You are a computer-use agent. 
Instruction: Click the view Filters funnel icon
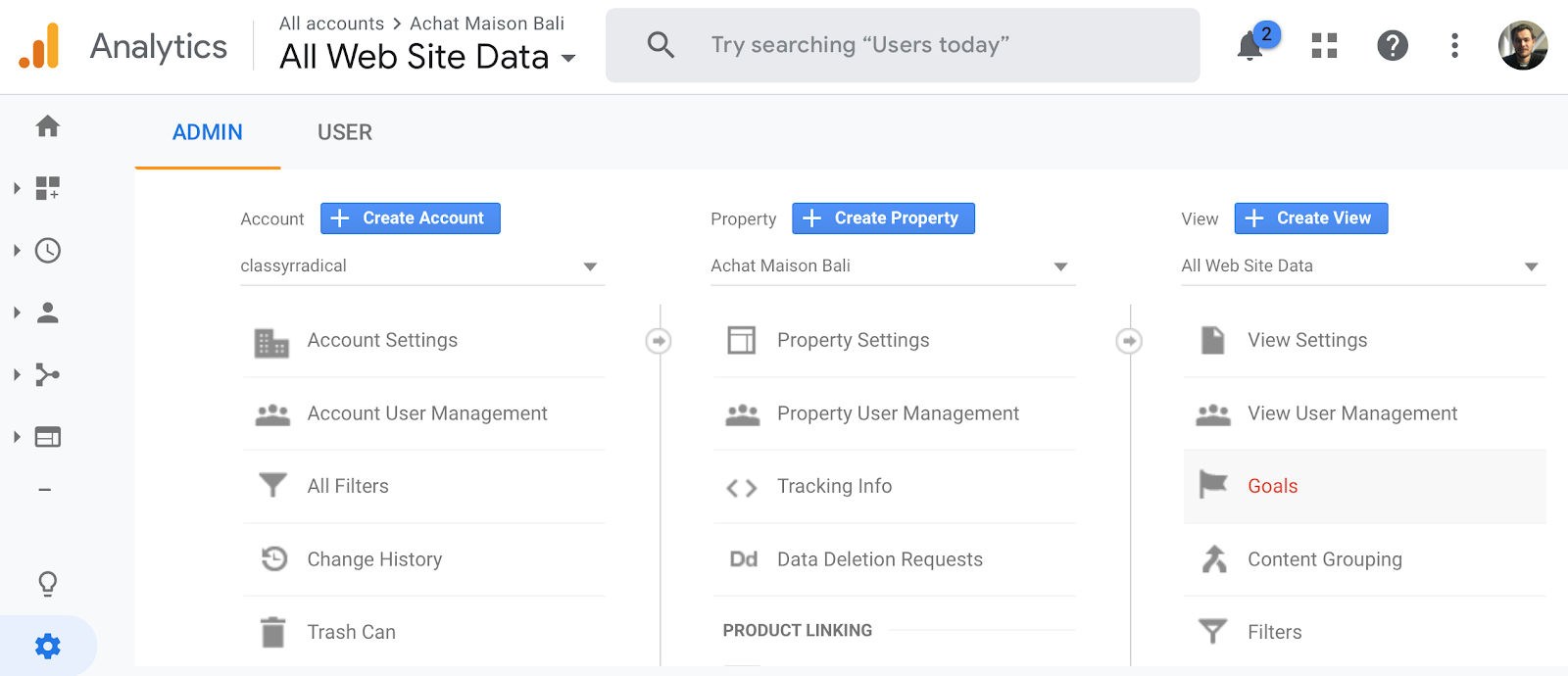tap(1213, 631)
